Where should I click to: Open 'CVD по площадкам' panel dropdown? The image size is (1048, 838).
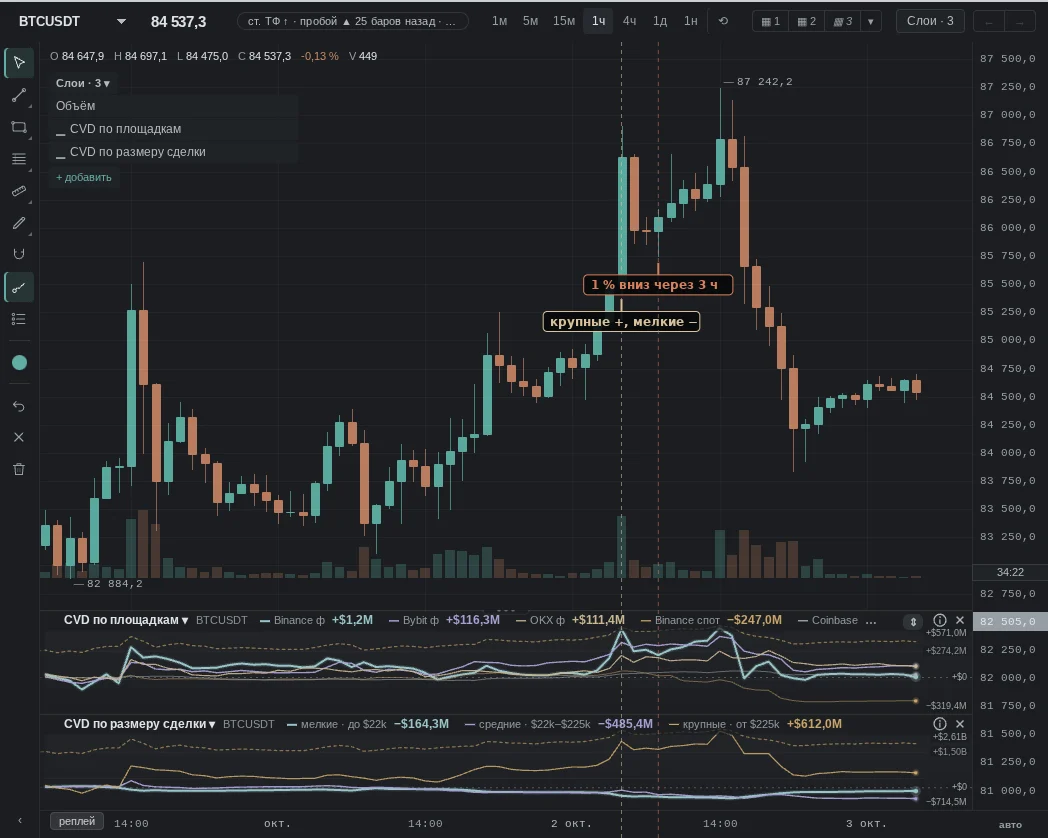(126, 620)
